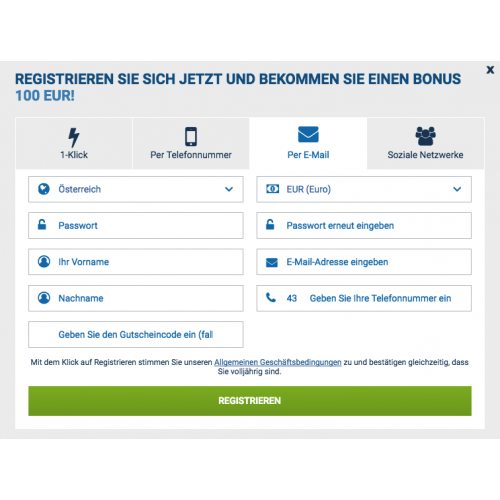This screenshot has width=500, height=500.
Task: Expand the EUR (Euro) currency dropdown chevron
Action: (457, 189)
